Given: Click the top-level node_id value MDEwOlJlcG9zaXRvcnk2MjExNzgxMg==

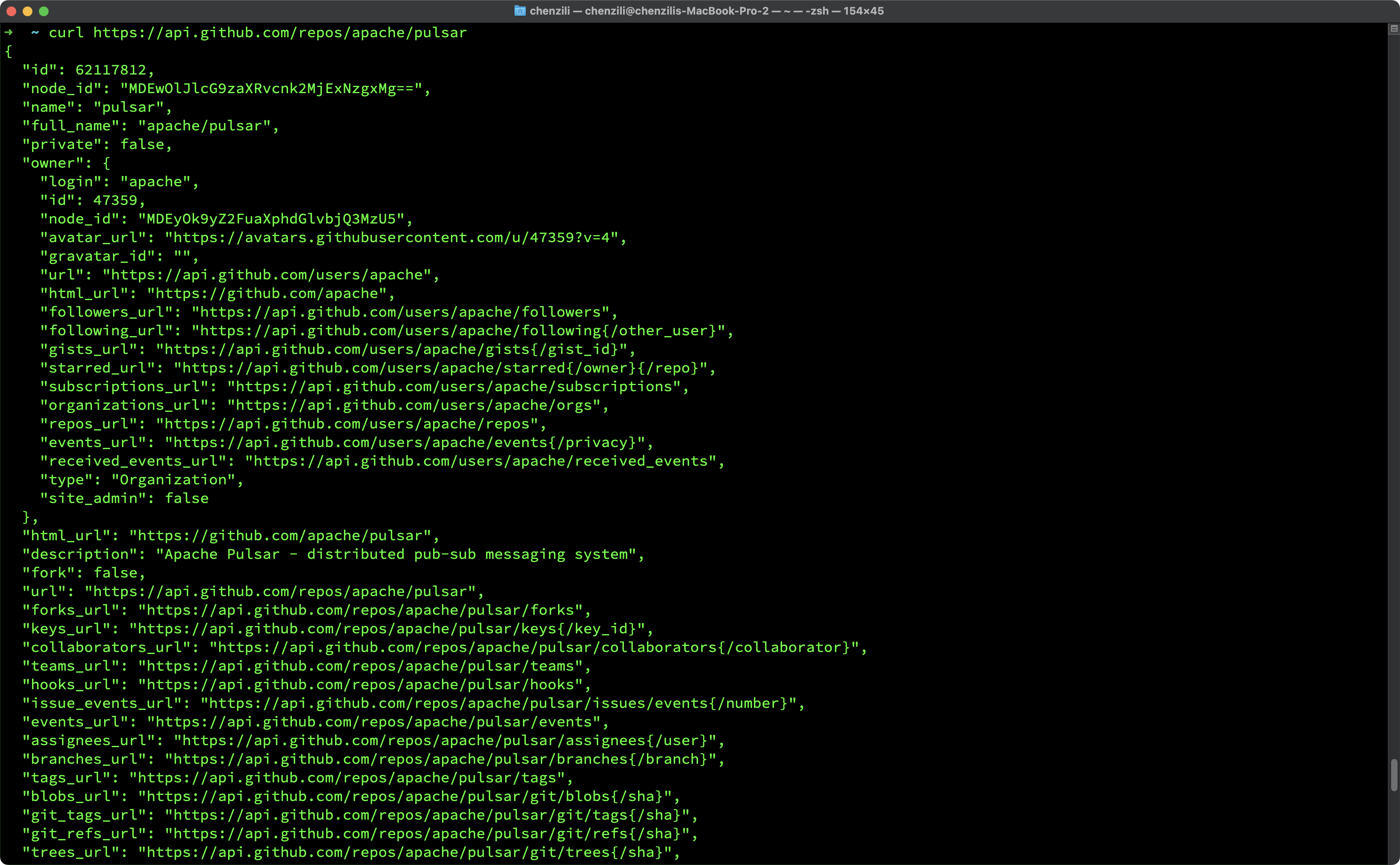Looking at the screenshot, I should pyautogui.click(x=275, y=89).
